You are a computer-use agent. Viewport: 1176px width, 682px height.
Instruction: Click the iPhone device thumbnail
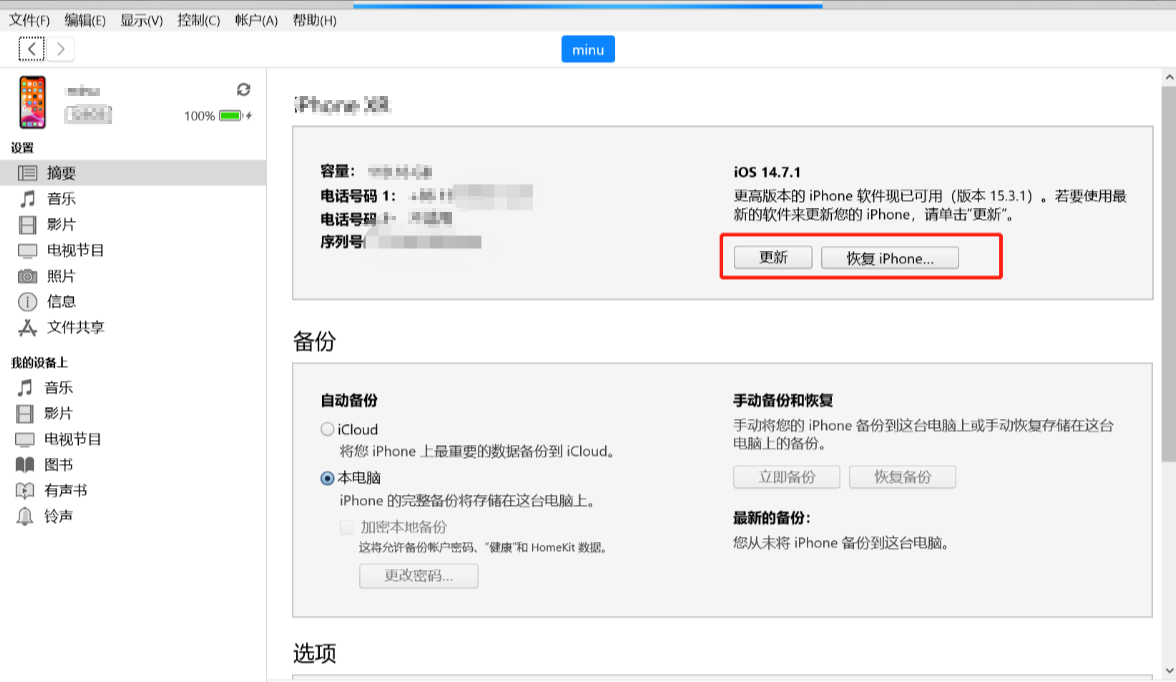32,102
